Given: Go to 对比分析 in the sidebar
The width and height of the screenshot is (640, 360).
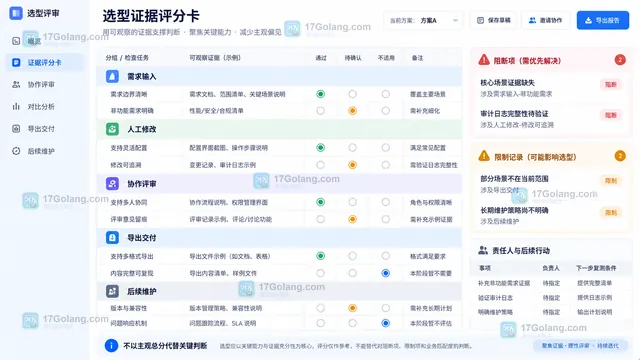Looking at the screenshot, I should [x=44, y=107].
